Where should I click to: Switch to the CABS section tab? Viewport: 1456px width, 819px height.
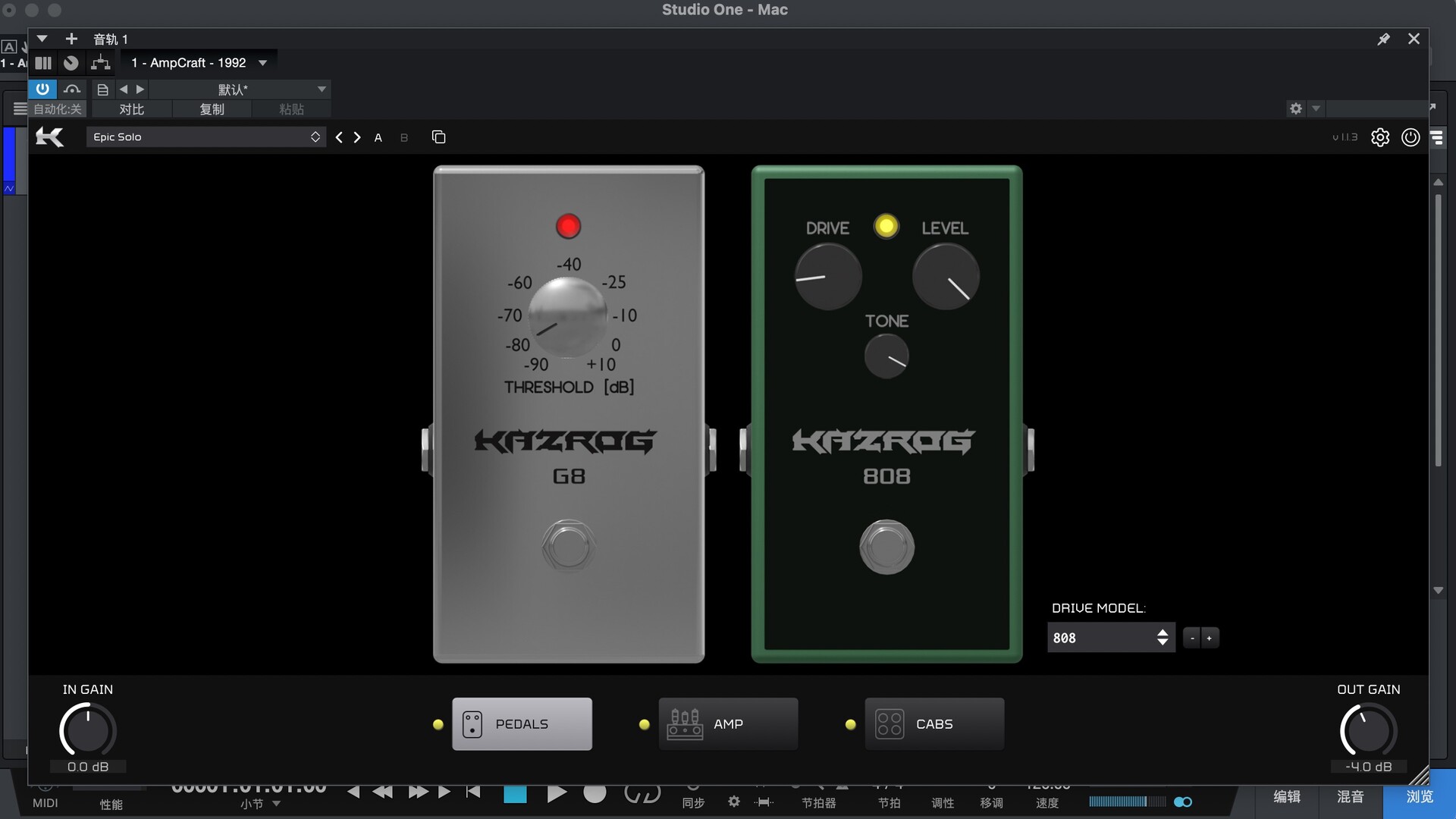(x=934, y=724)
